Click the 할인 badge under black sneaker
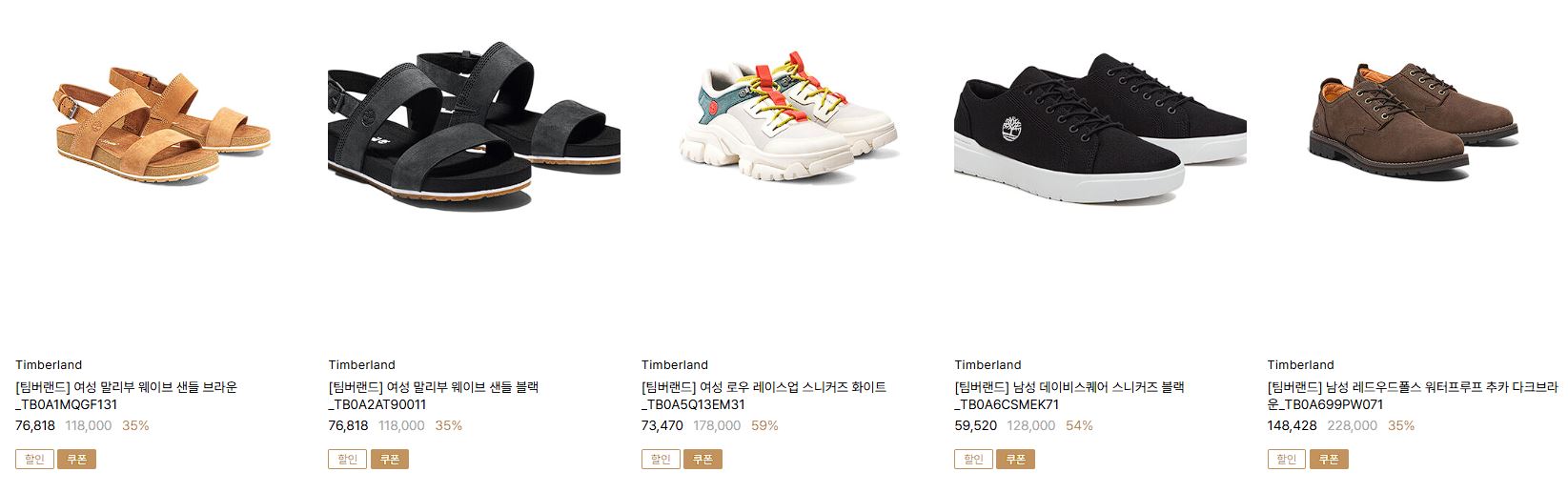This screenshot has height=493, width=1568. [x=973, y=460]
